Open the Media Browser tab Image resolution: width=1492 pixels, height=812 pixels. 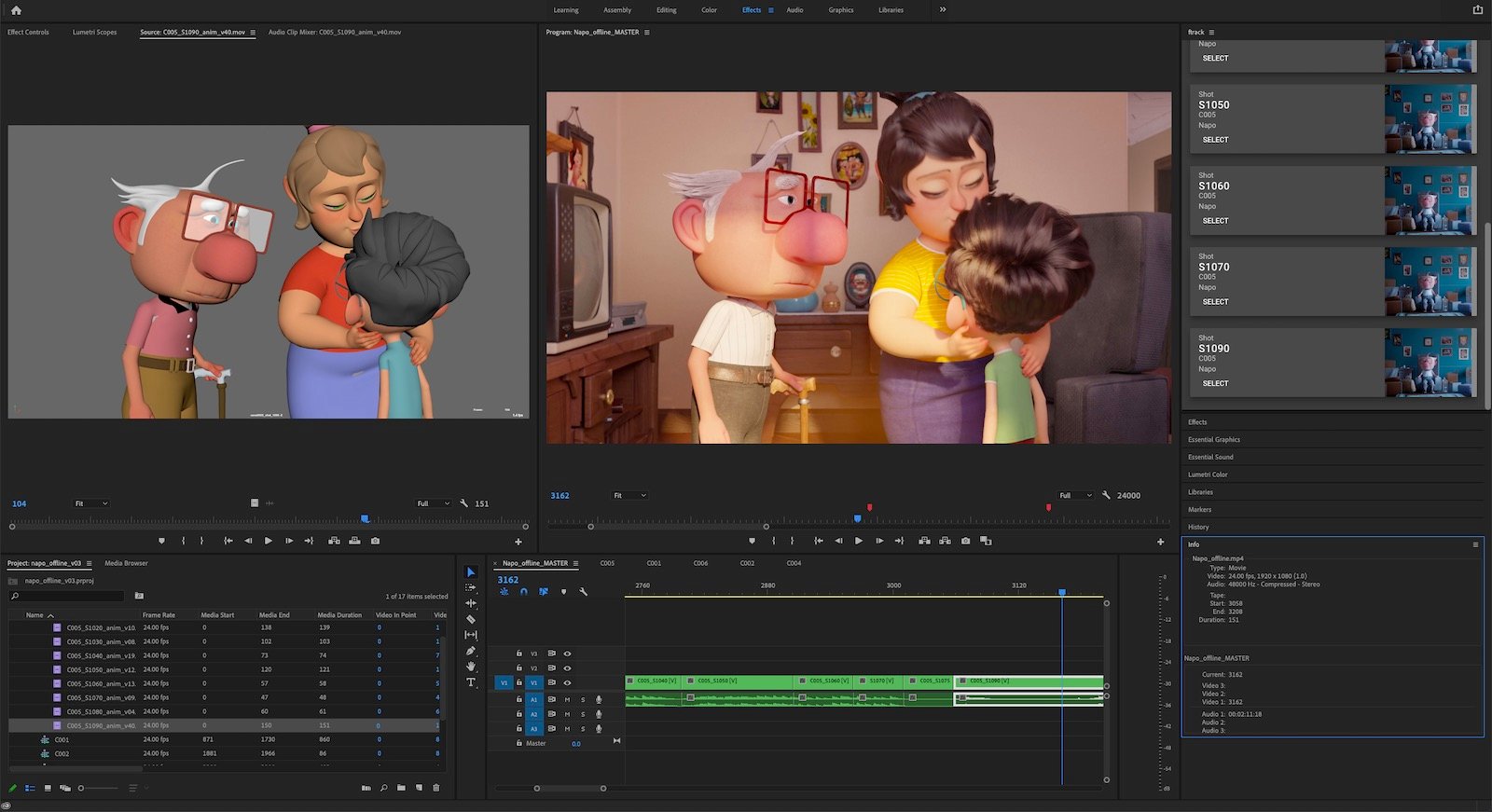coord(126,563)
